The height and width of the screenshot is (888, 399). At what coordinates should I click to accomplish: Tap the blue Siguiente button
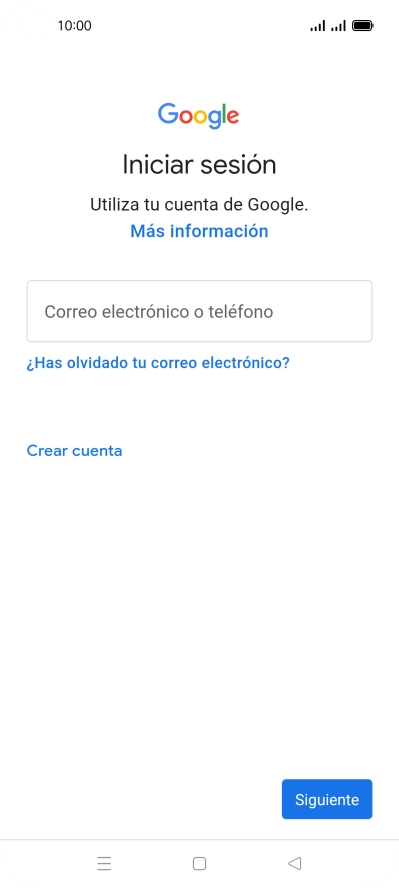pos(327,799)
